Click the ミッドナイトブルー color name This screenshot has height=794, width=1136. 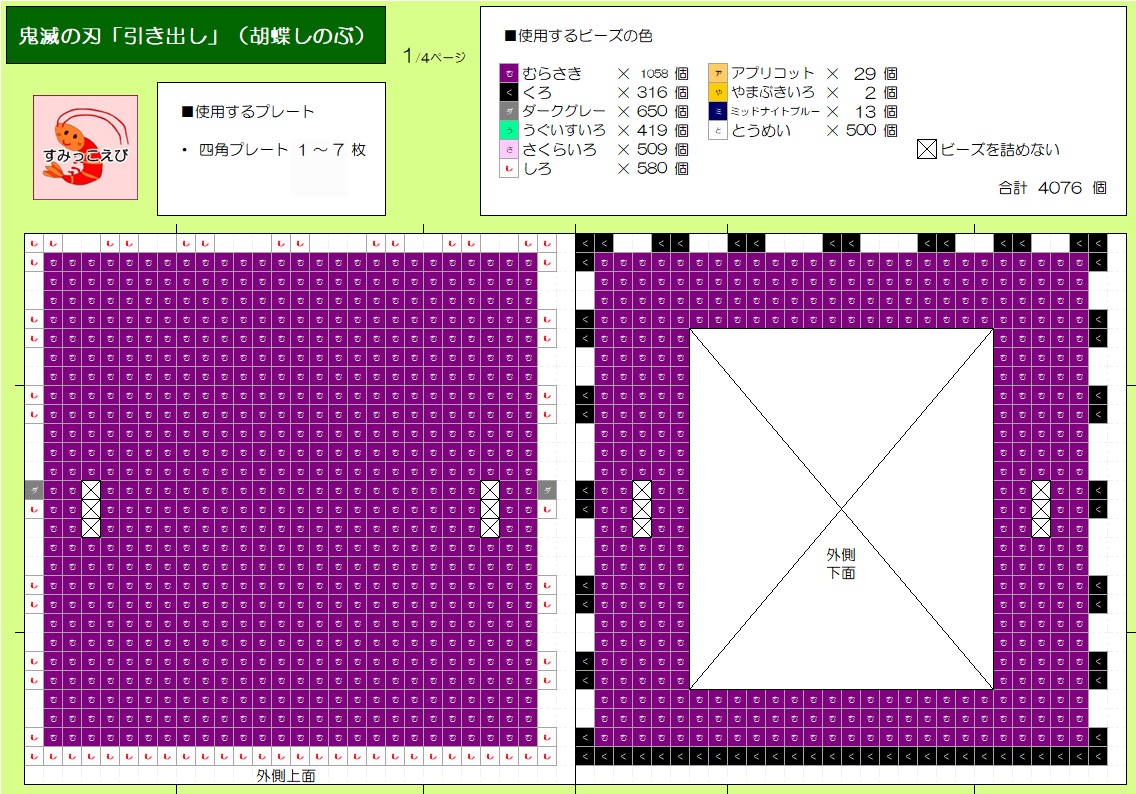[x=775, y=111]
